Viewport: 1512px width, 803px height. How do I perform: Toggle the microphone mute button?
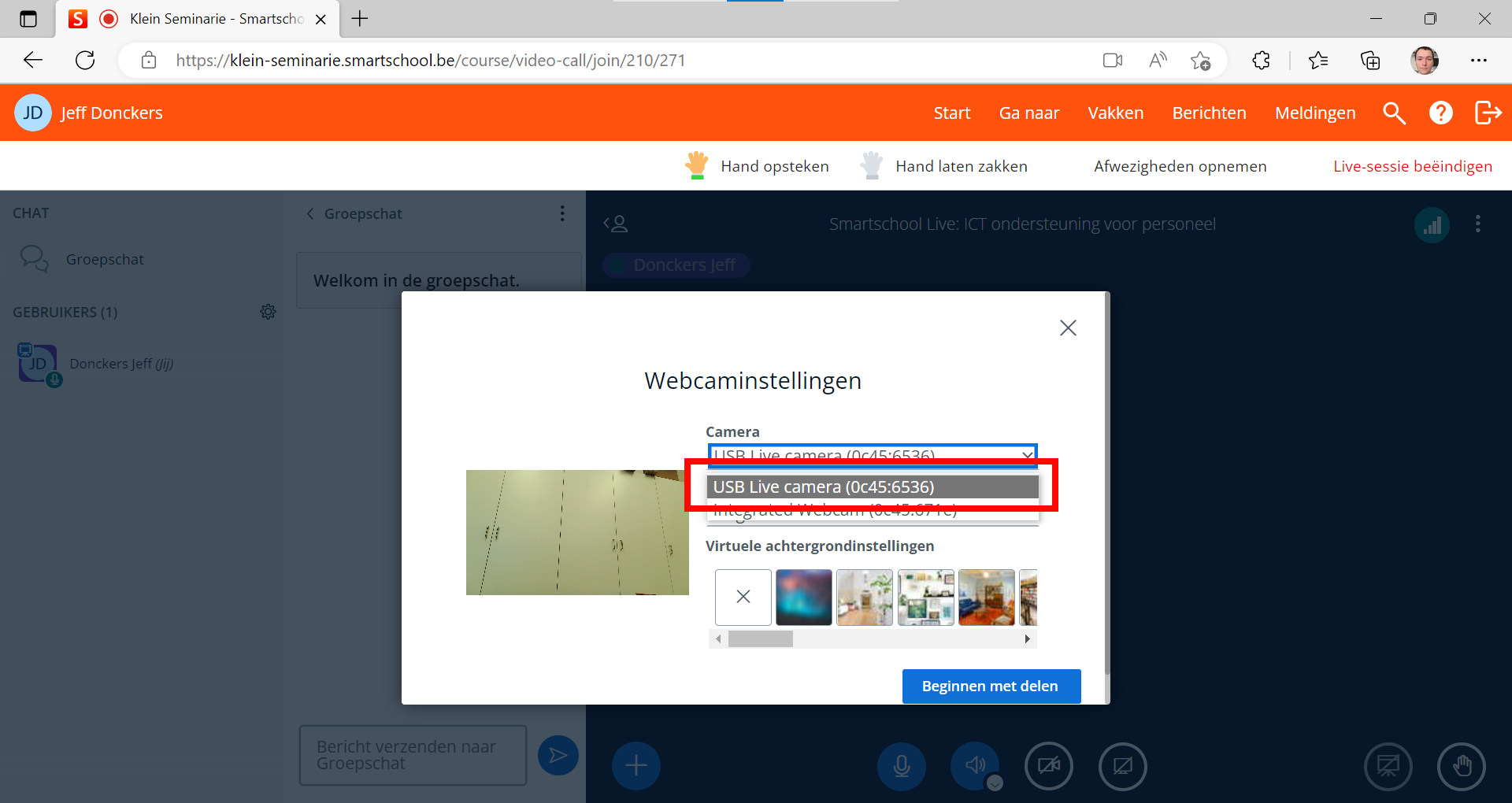(x=902, y=765)
